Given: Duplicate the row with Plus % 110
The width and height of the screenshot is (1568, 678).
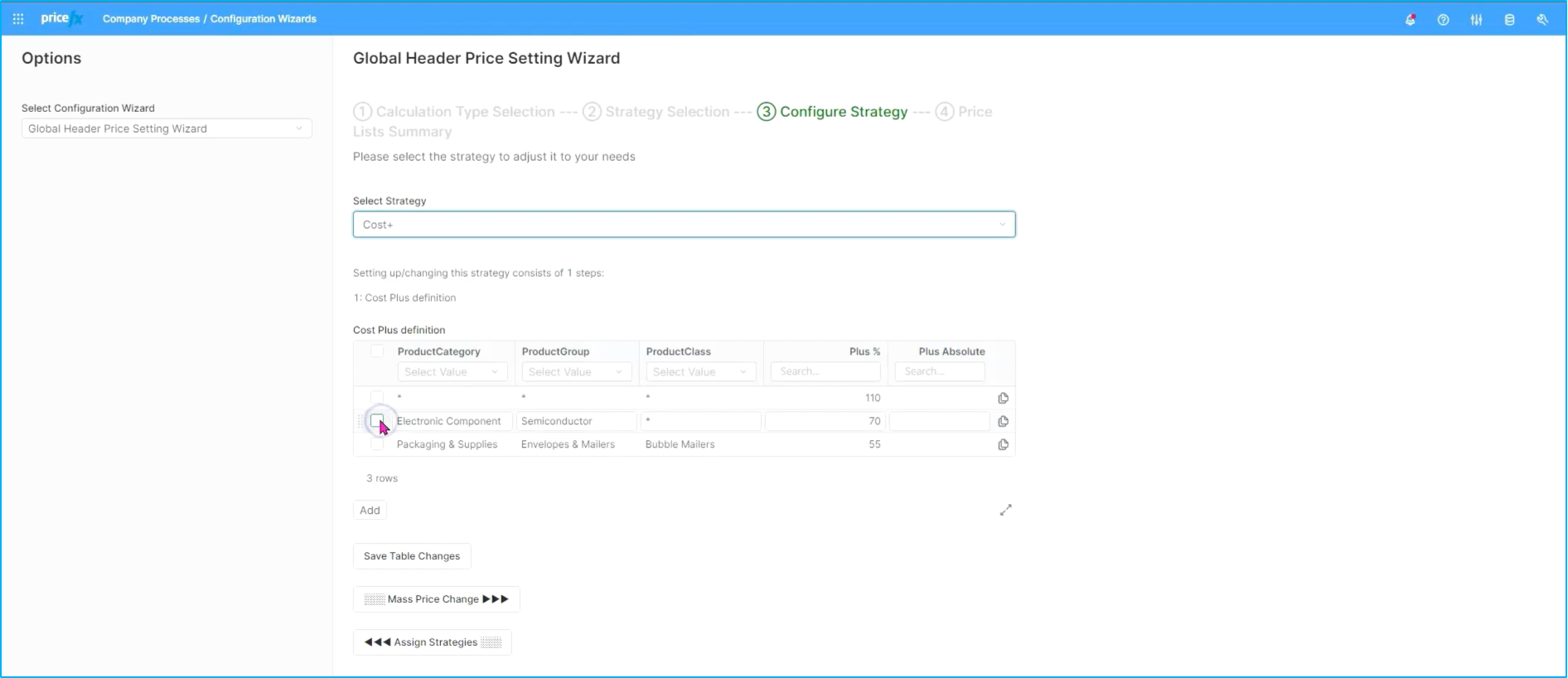Looking at the screenshot, I should 1003,398.
